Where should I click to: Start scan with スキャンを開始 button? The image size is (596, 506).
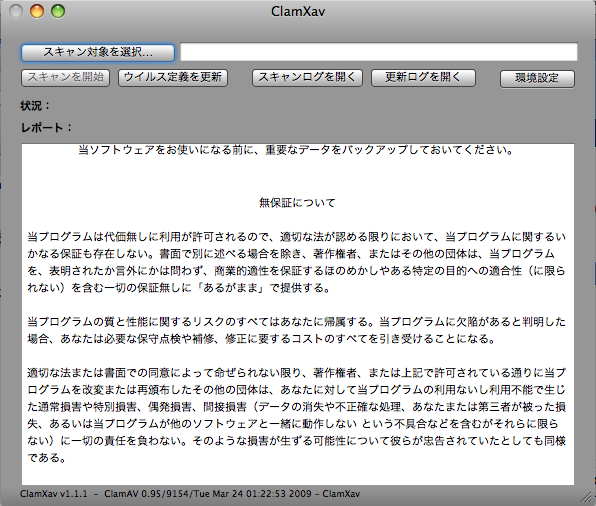point(65,78)
